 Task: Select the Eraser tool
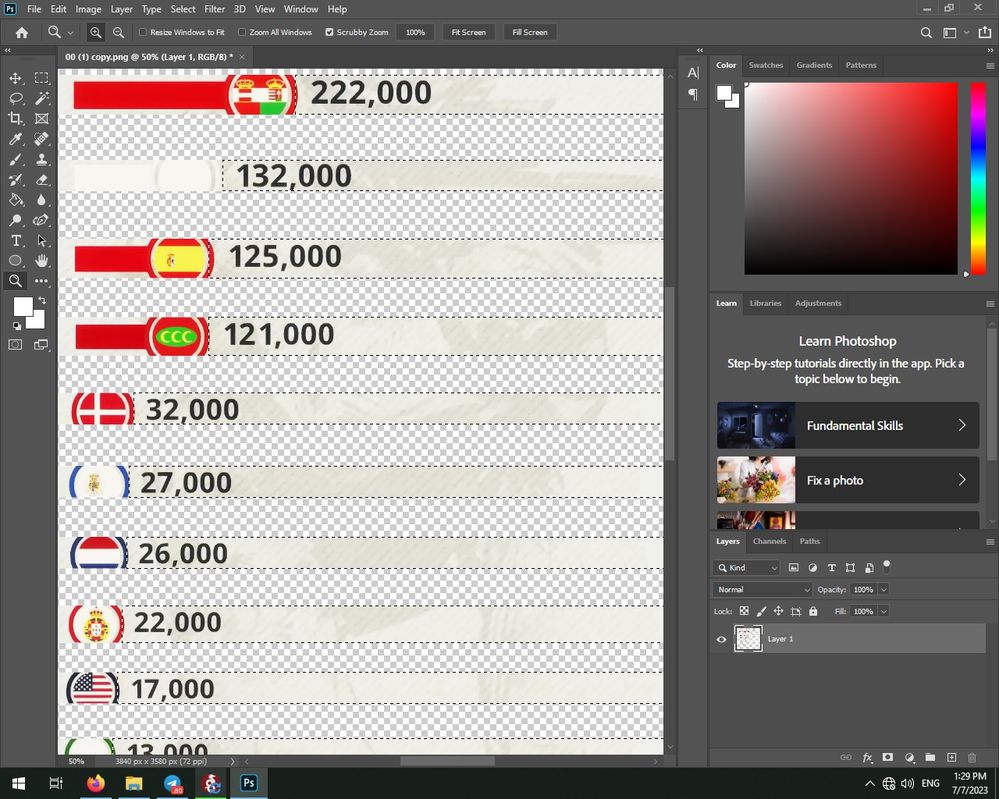click(x=41, y=180)
